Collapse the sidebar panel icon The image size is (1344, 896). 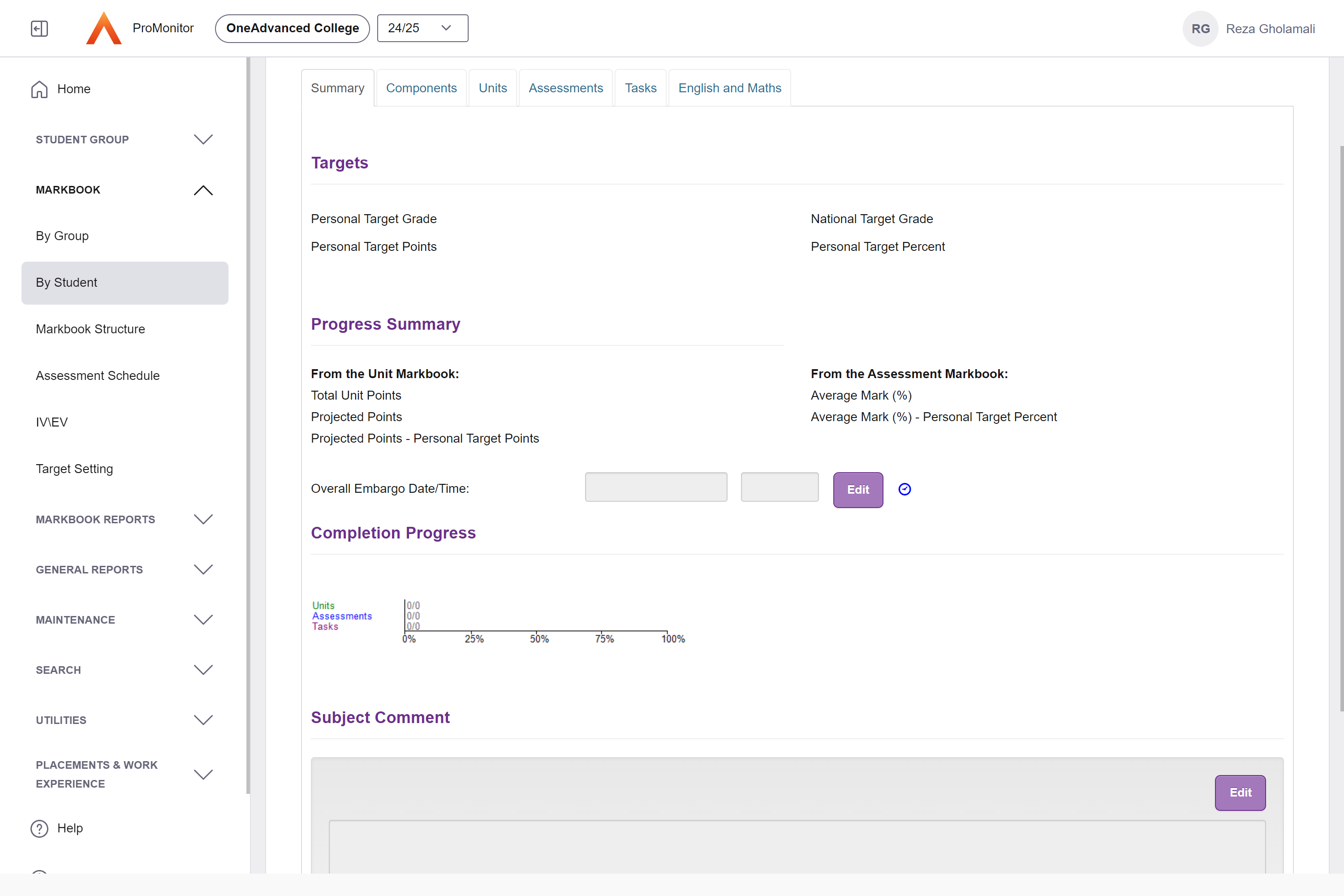tap(39, 29)
